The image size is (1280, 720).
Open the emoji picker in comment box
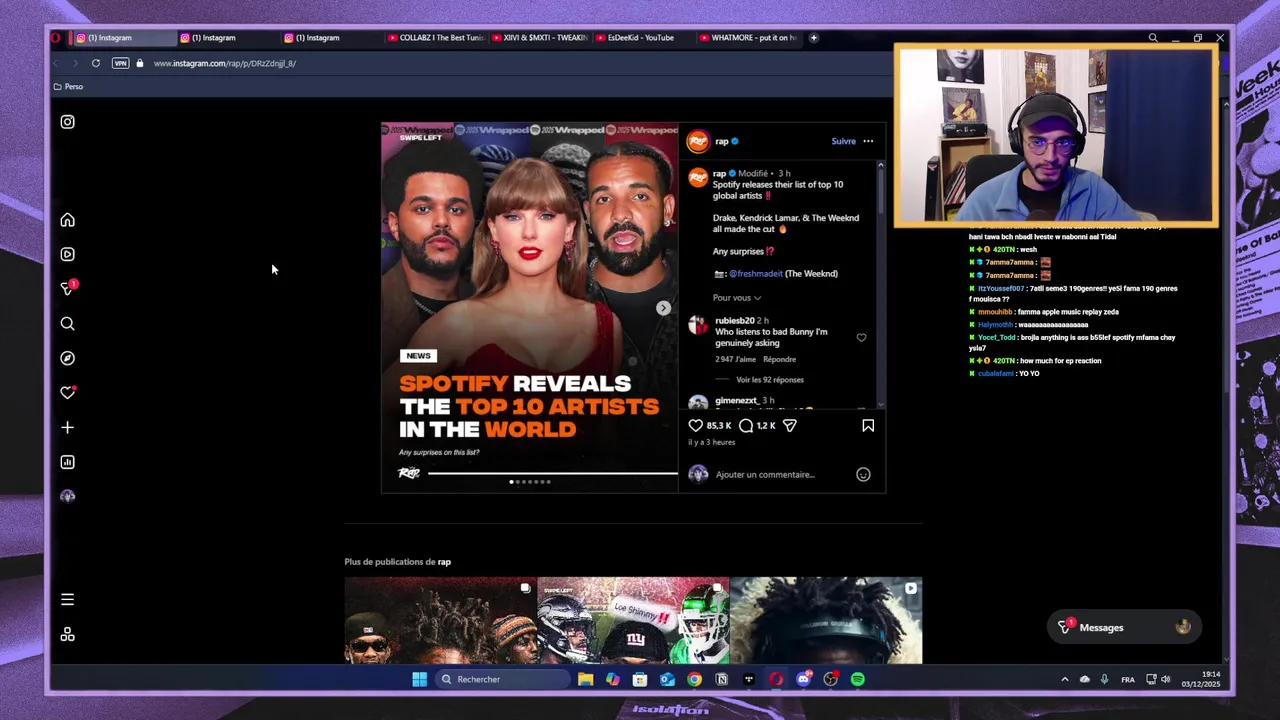(863, 475)
